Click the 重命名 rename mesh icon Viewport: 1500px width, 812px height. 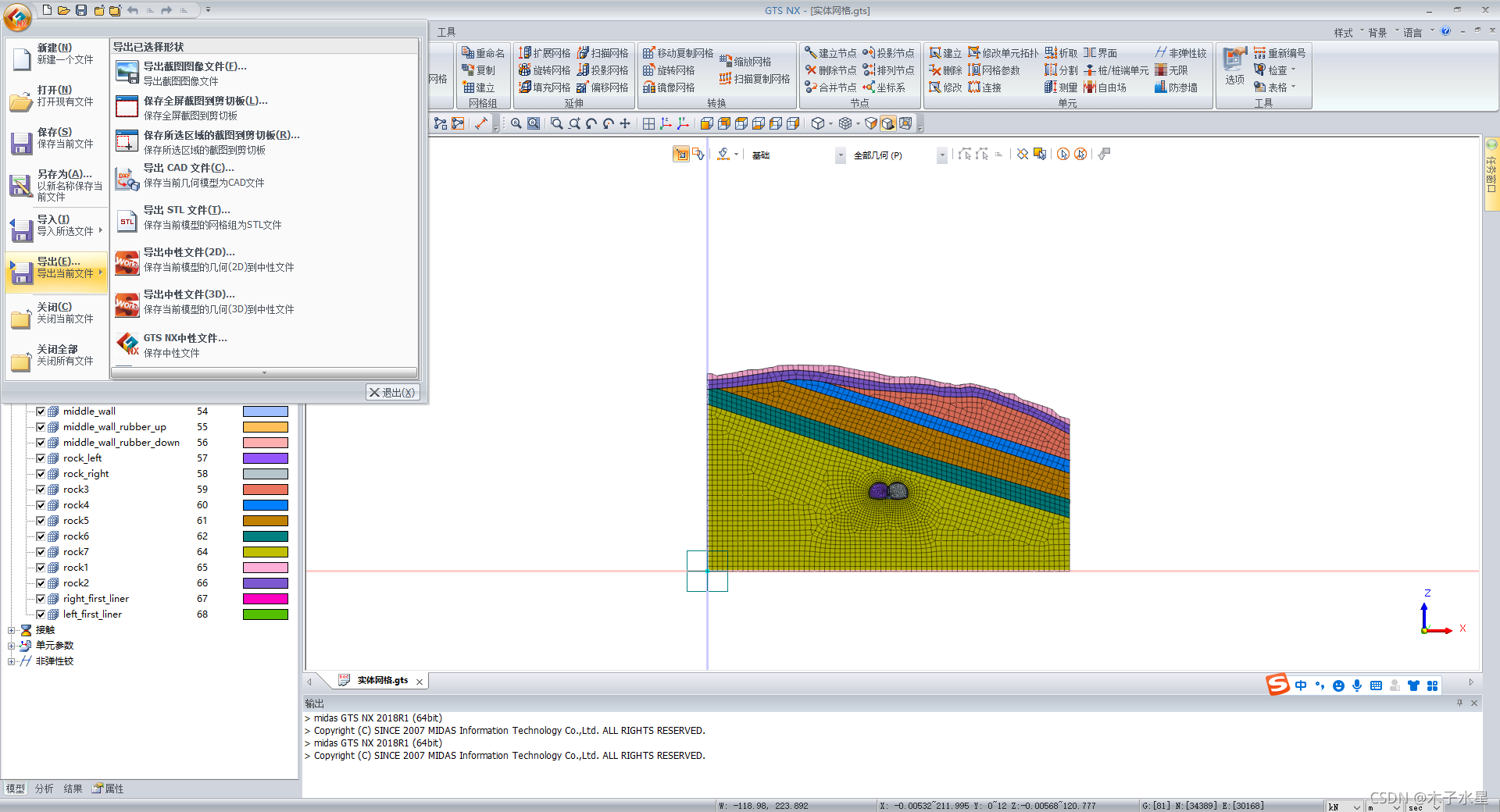[483, 53]
